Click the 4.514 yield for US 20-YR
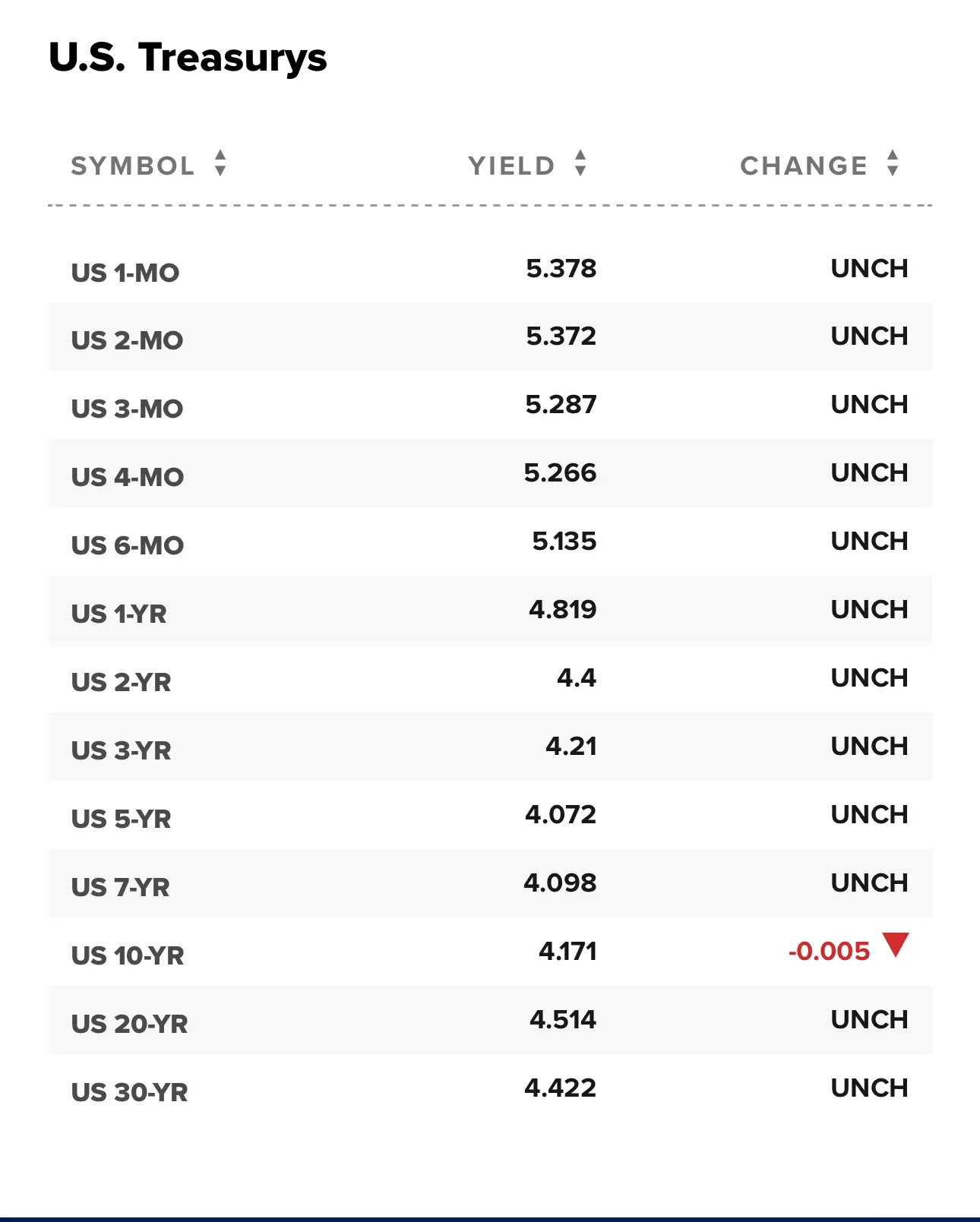Screen dimensions: 980x1222 pyautogui.click(x=563, y=1019)
